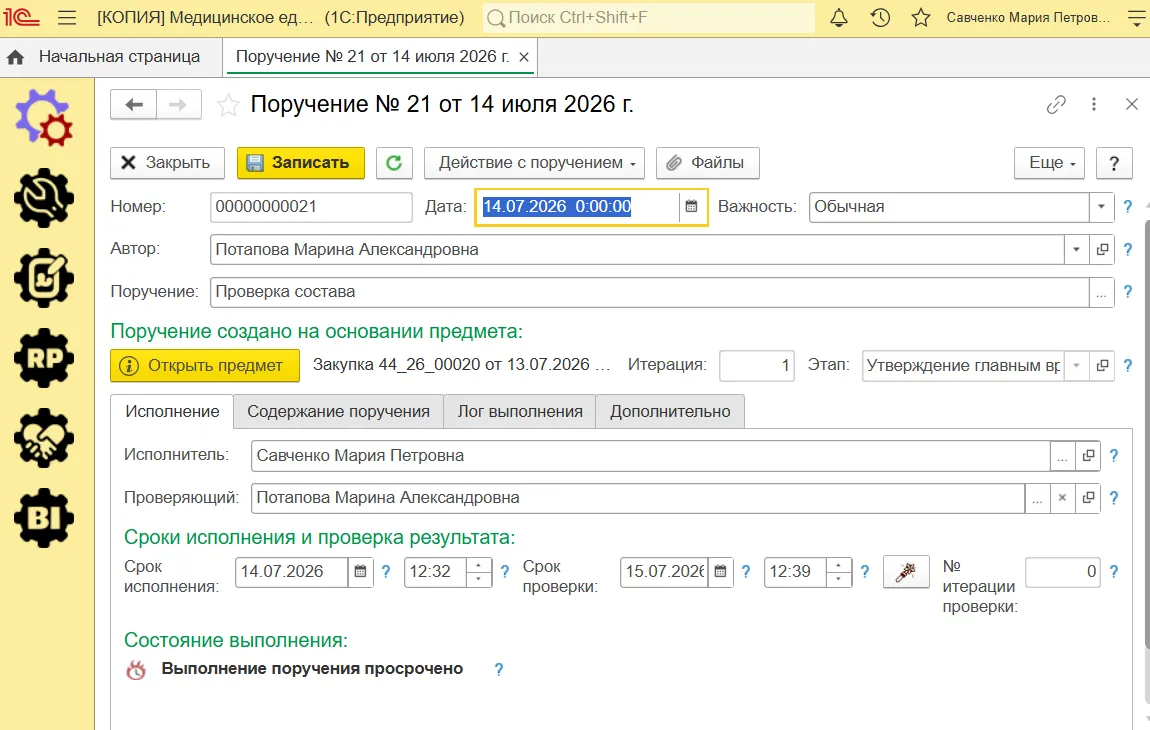The width and height of the screenshot is (1150, 730).
Task: Open history clock icon
Action: click(880, 18)
